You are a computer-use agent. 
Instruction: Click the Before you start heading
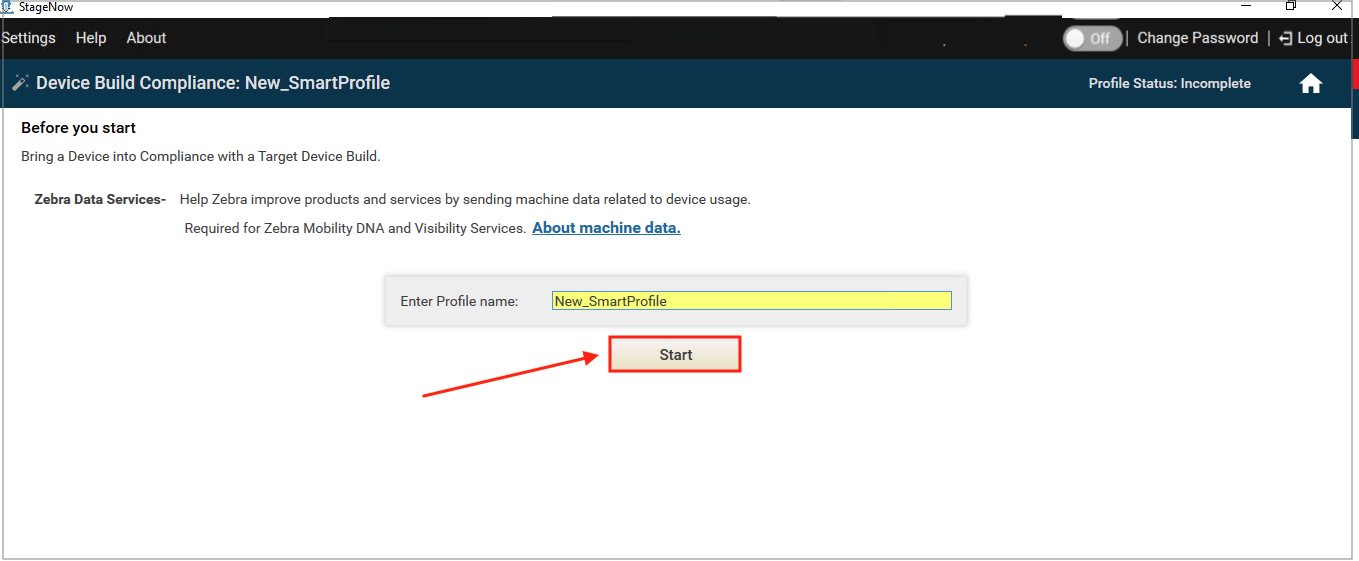coord(79,128)
